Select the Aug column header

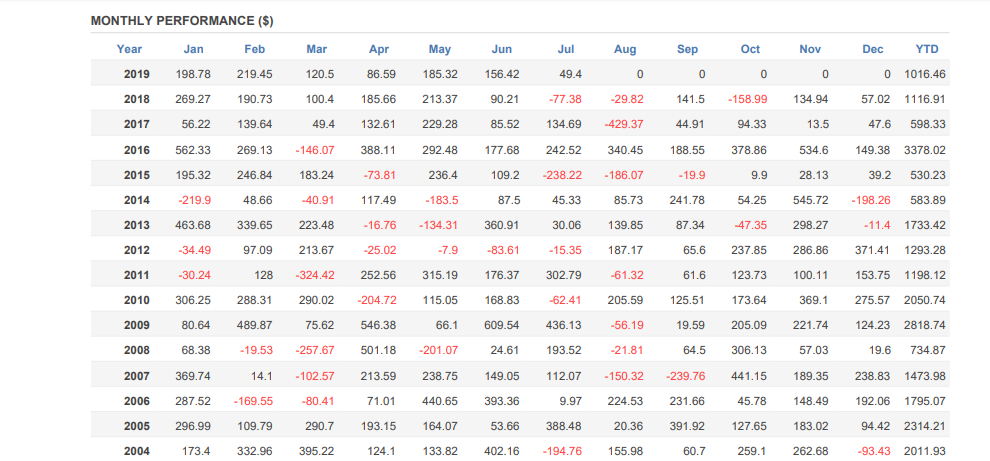625,49
